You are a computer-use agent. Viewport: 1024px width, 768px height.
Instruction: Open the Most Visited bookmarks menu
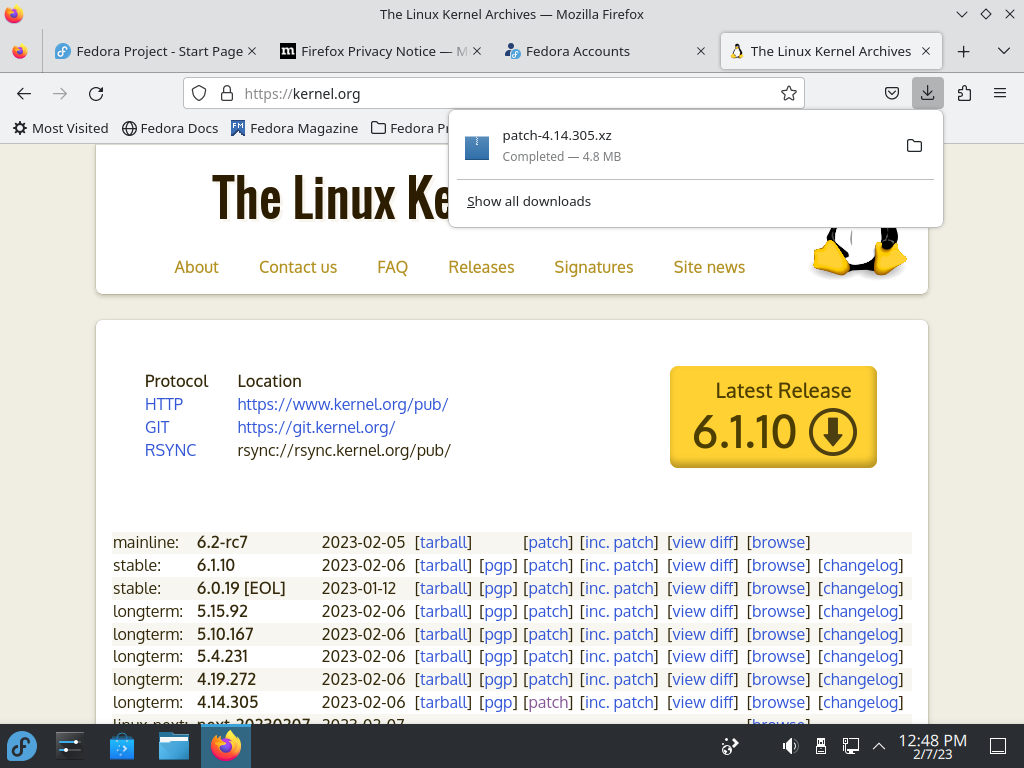click(61, 128)
